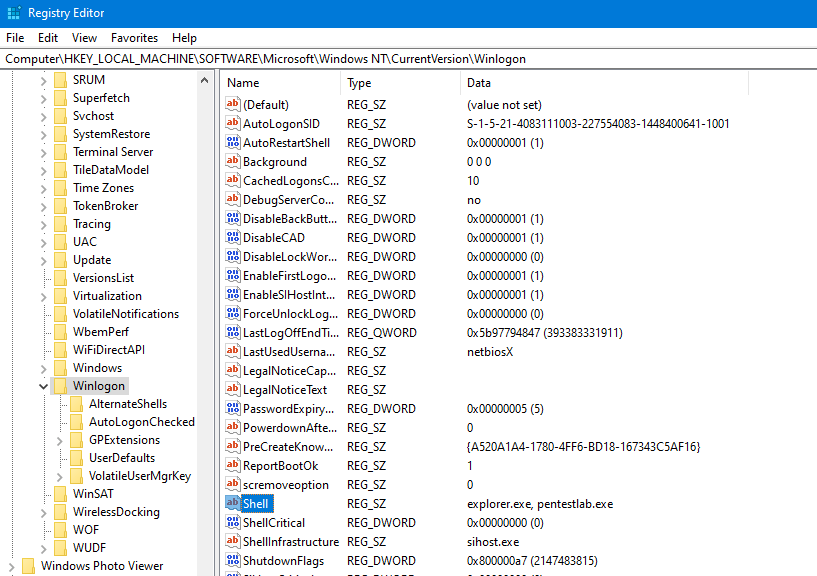Click the string icon beside (Default)
Screen dimensions: 817x576
click(232, 104)
